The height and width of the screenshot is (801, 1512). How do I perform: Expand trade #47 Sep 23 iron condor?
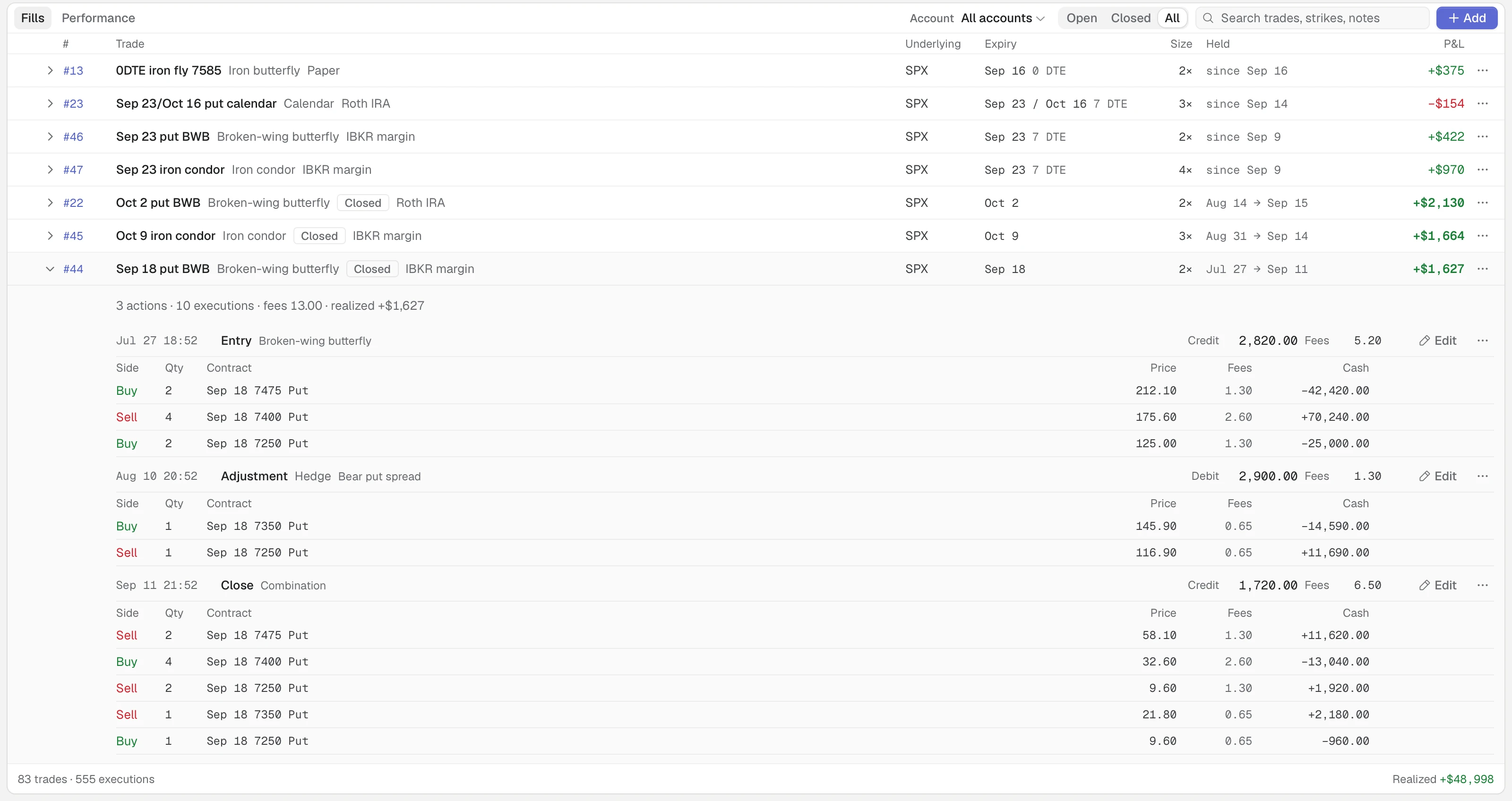[50, 170]
